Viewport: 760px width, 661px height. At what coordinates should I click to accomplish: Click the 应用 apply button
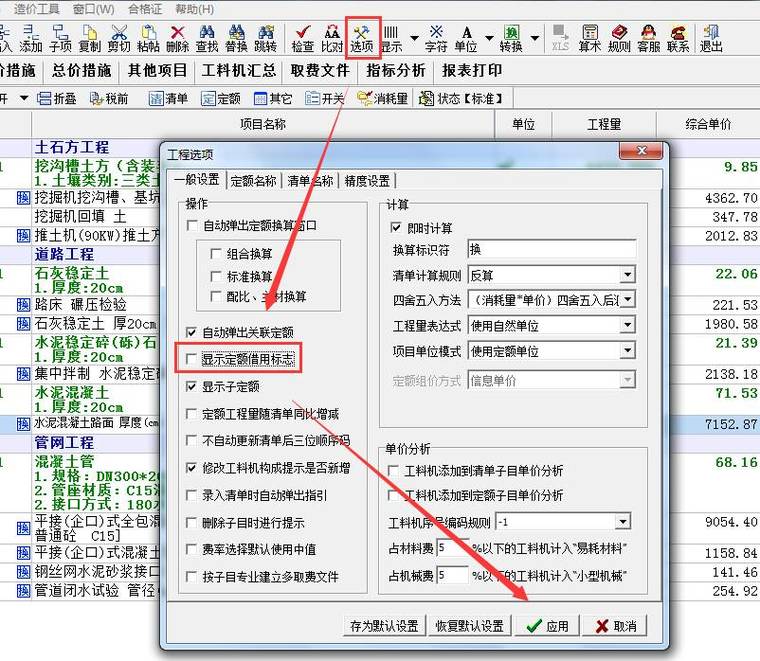tap(547, 626)
